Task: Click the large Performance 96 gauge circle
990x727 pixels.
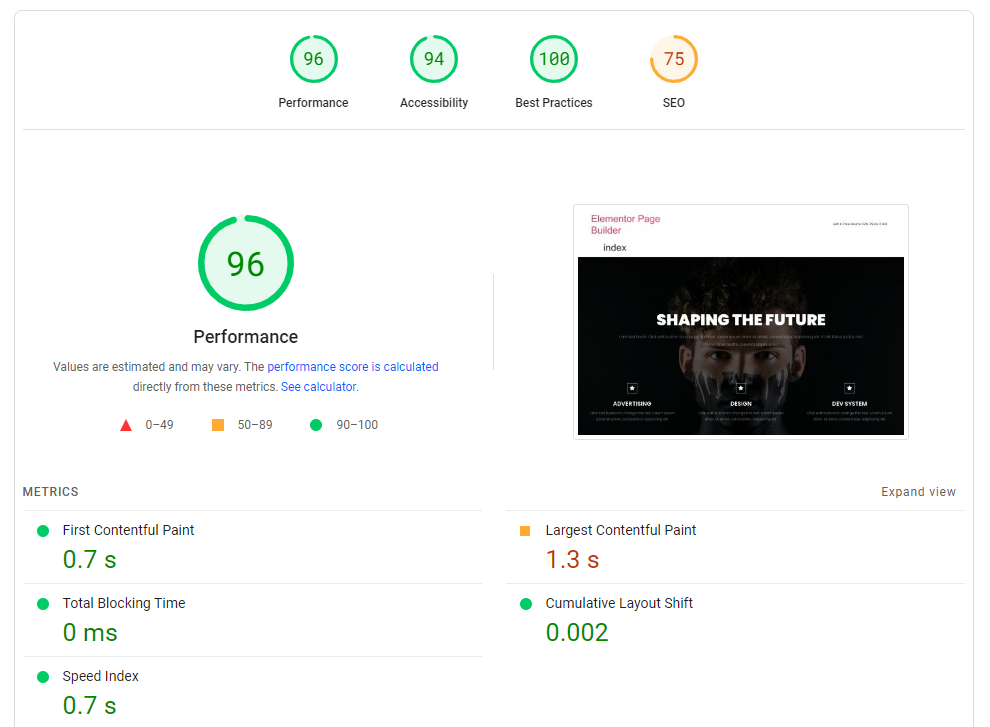Action: coord(246,263)
